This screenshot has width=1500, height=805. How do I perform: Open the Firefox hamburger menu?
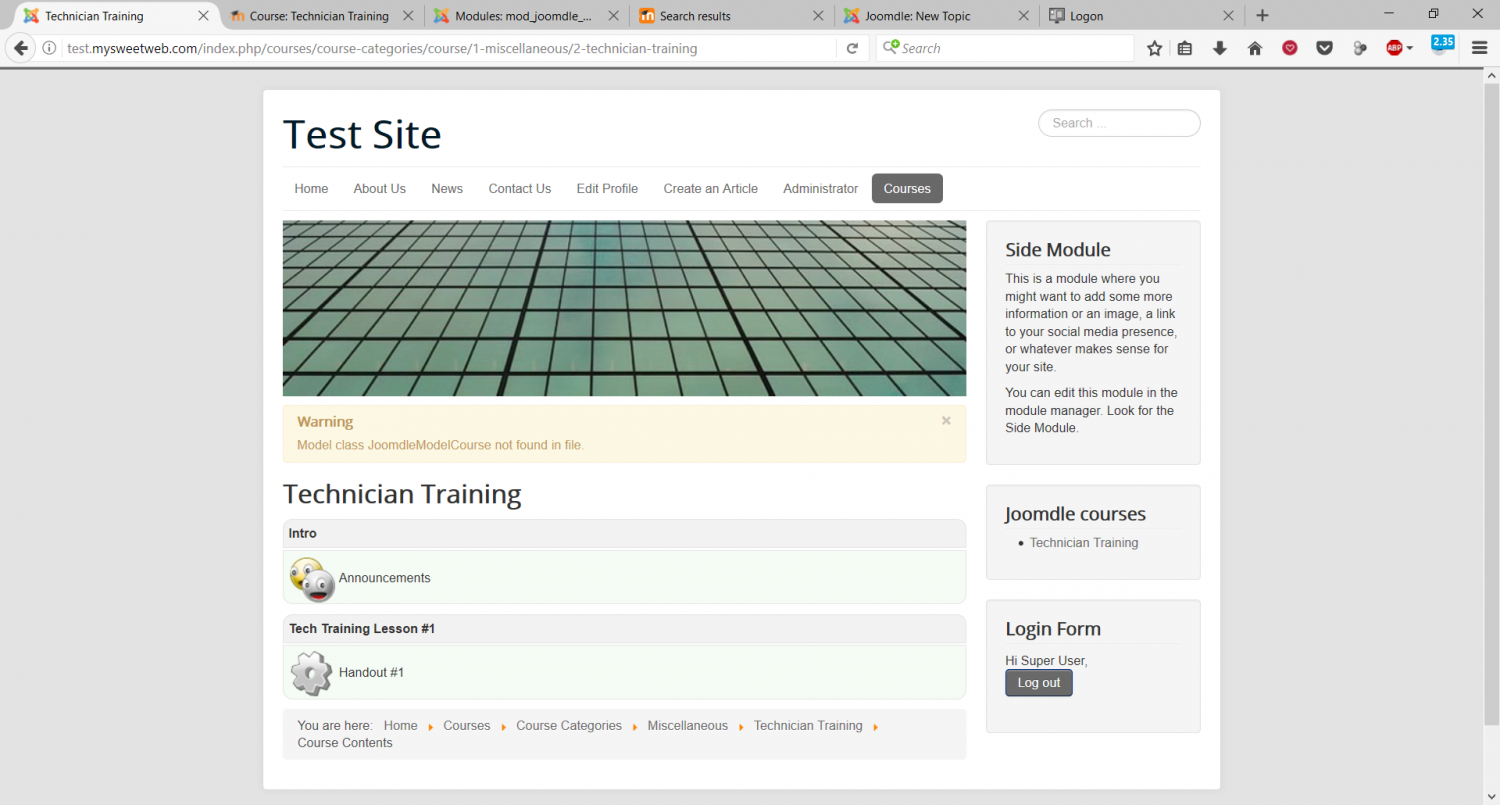[1480, 48]
